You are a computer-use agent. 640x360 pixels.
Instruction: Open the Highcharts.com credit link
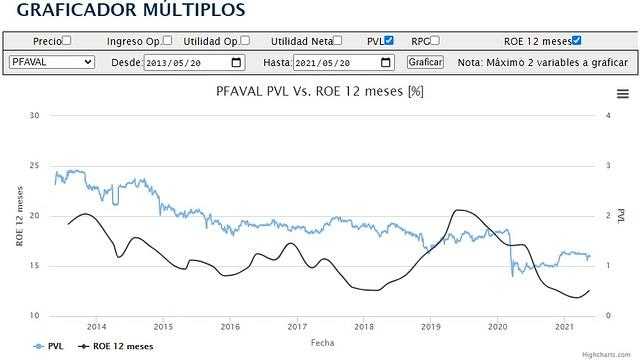(x=606, y=355)
